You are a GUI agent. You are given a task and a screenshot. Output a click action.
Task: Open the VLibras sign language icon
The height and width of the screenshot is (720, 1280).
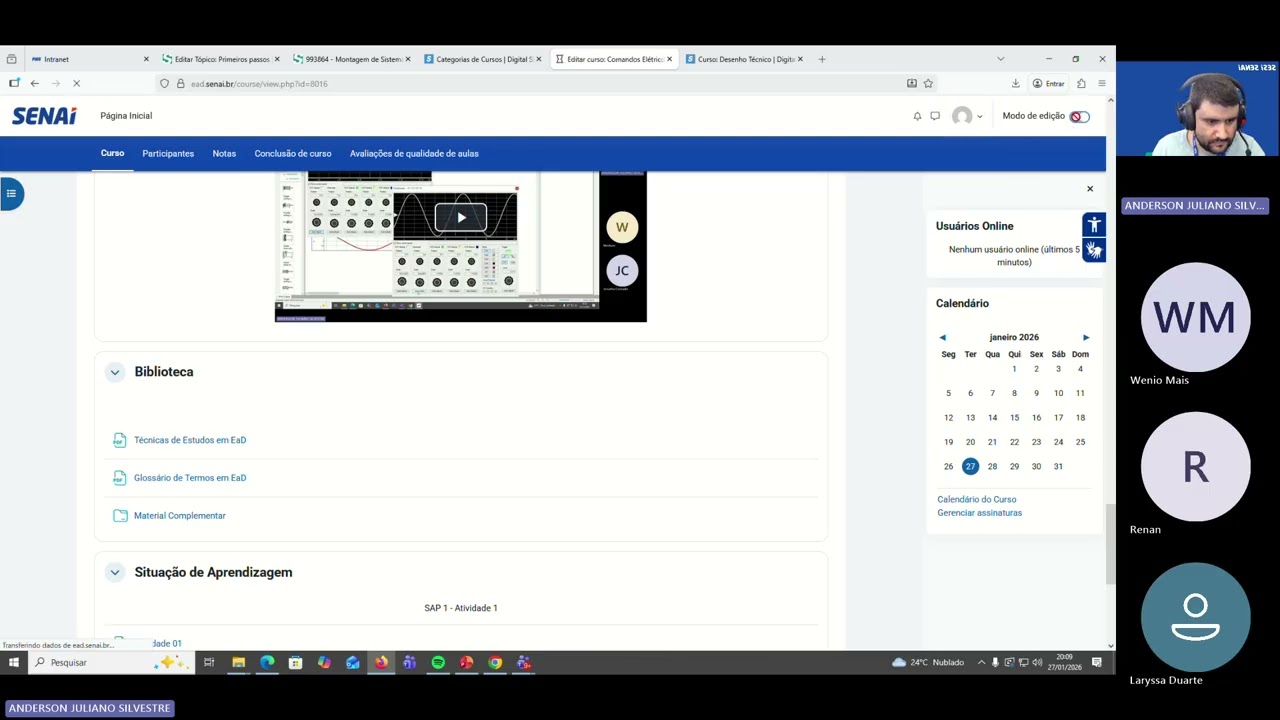coord(1094,250)
